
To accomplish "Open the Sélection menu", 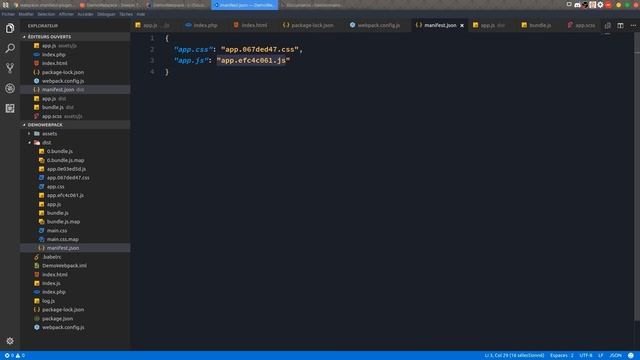I will coord(46,14).
